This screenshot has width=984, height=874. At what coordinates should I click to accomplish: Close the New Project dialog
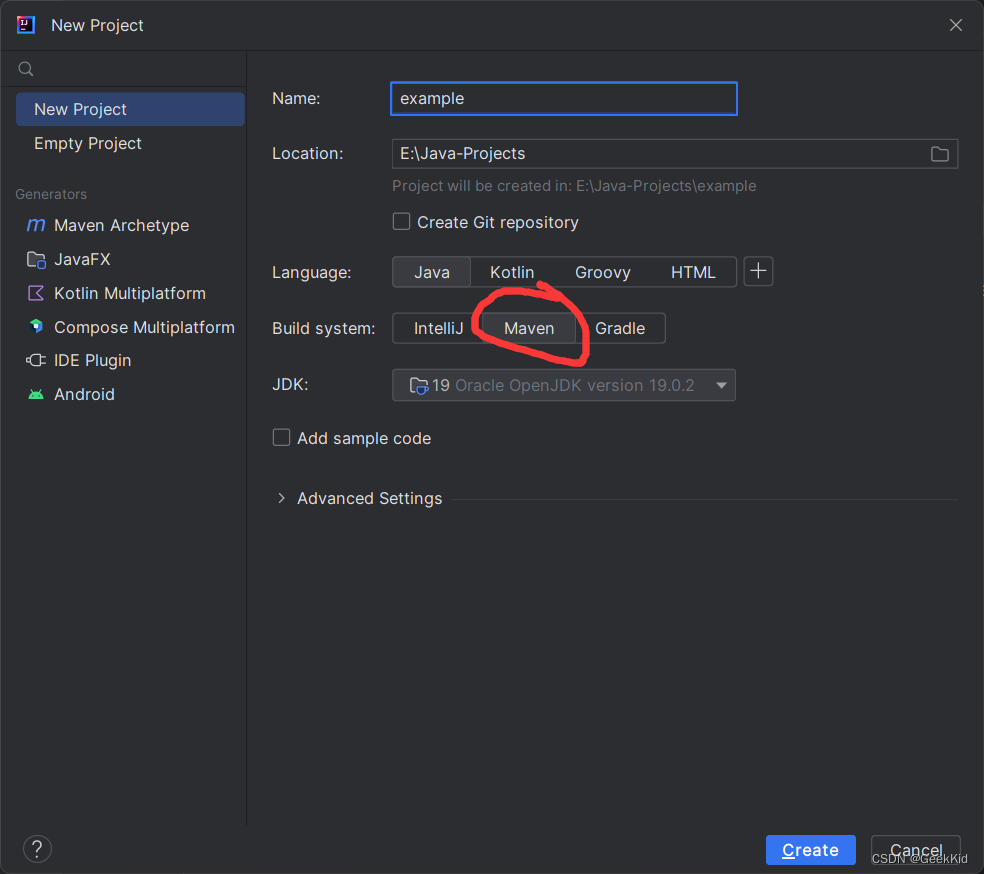click(956, 25)
